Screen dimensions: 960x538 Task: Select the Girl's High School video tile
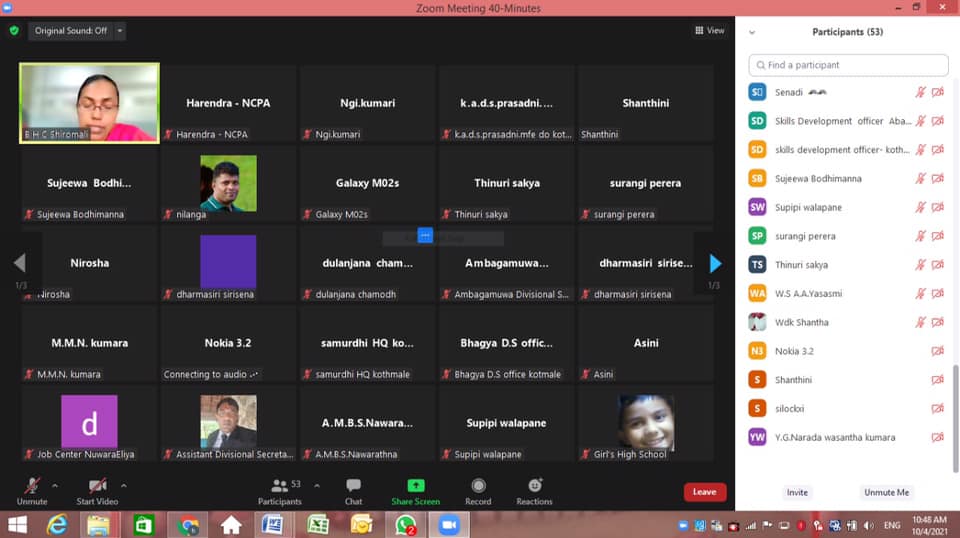pos(645,423)
